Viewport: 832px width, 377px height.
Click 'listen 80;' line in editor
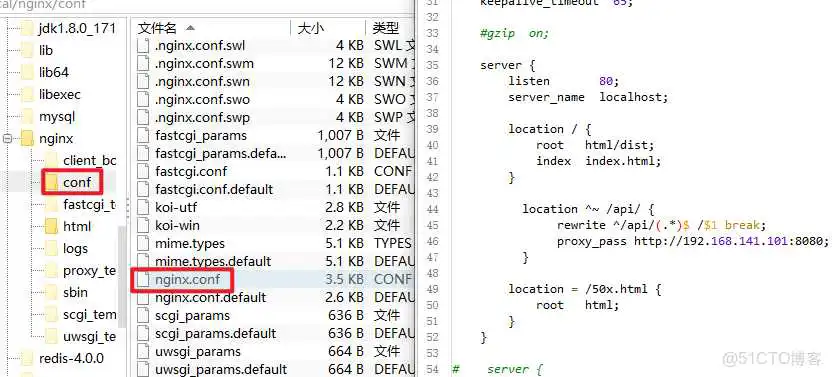(x=564, y=81)
